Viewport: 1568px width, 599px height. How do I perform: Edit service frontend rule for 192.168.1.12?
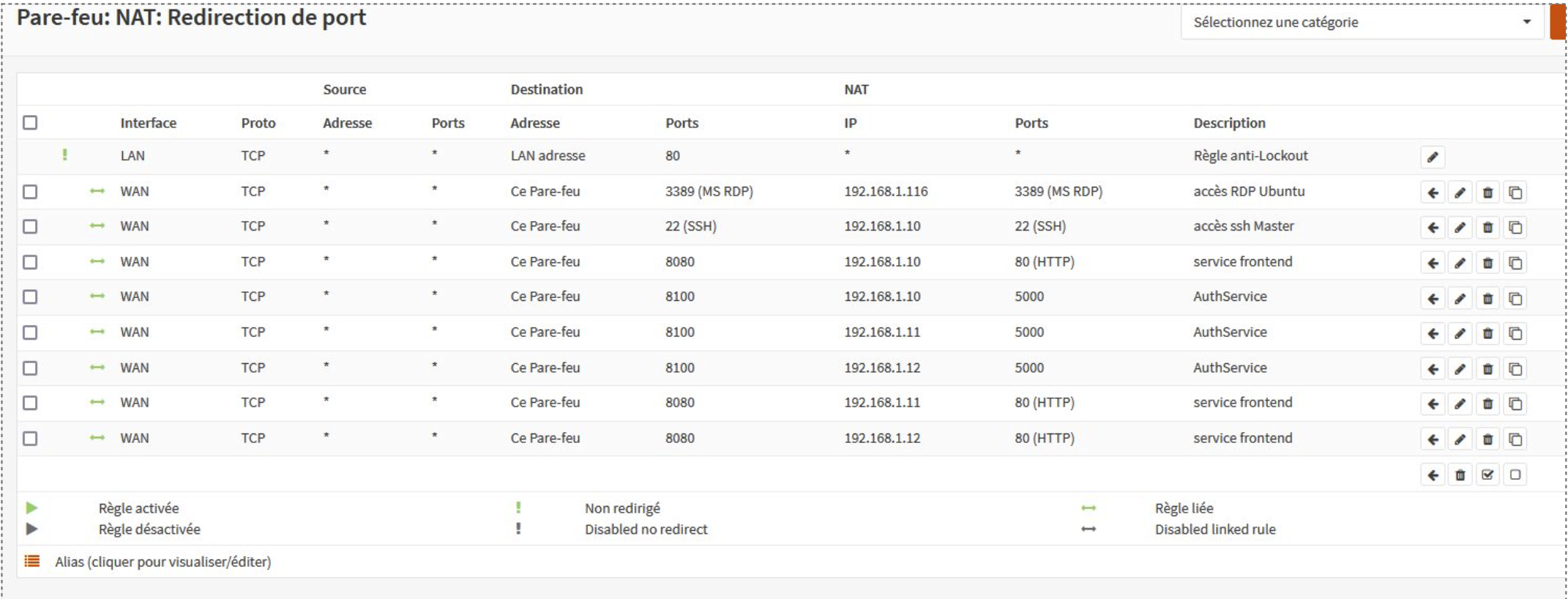coord(1460,439)
